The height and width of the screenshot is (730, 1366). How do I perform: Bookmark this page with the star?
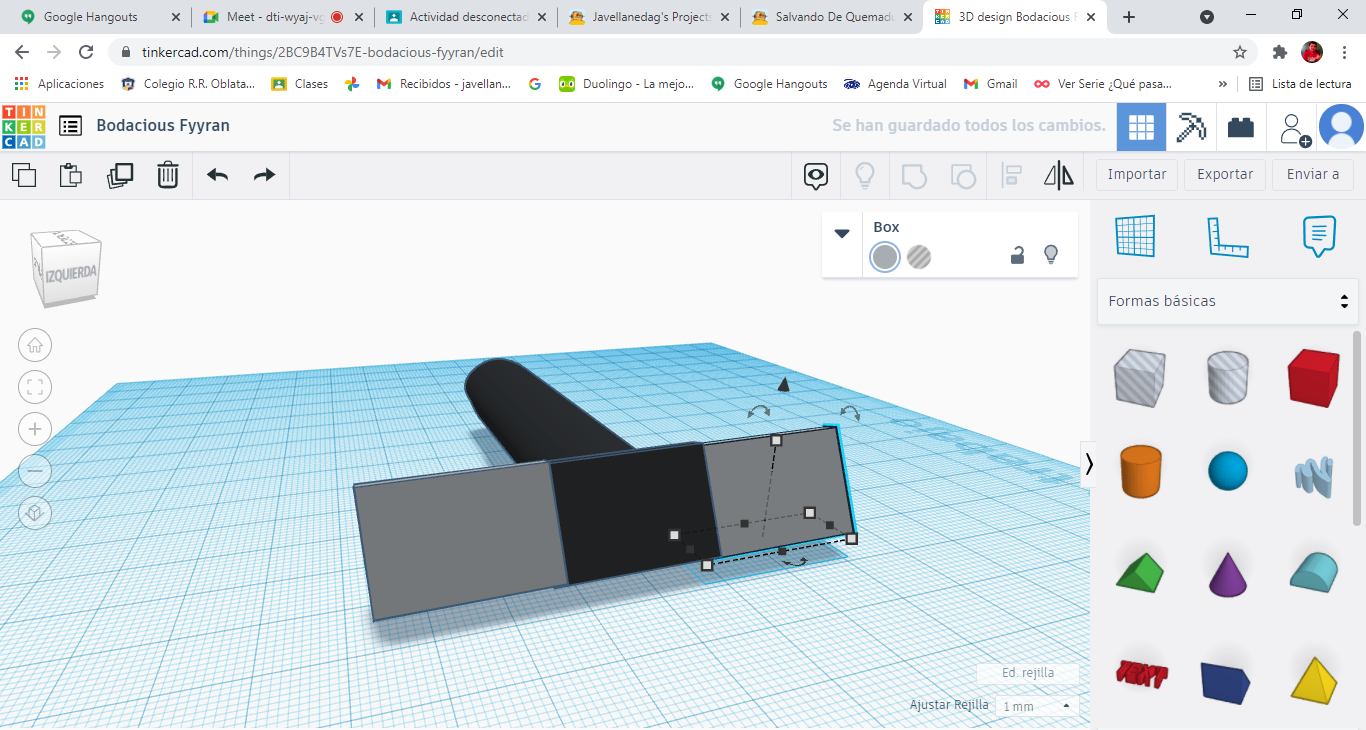coord(1240,52)
